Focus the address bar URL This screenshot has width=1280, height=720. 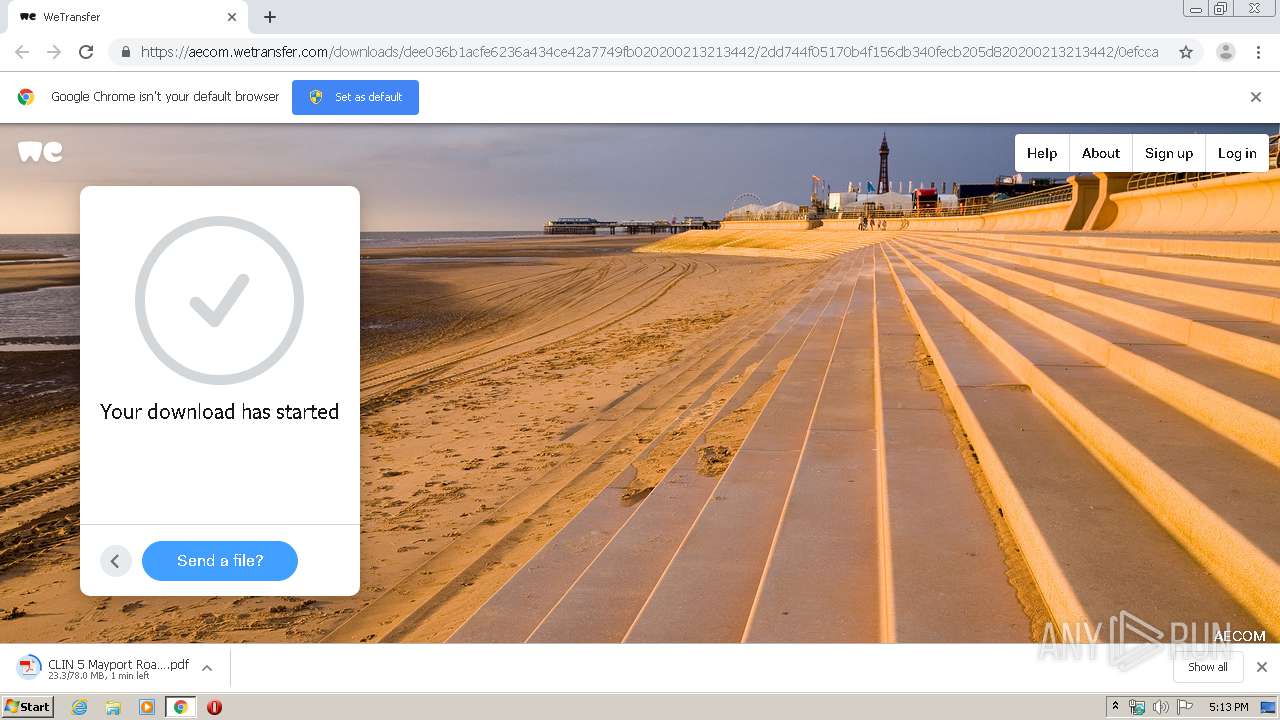(x=649, y=52)
